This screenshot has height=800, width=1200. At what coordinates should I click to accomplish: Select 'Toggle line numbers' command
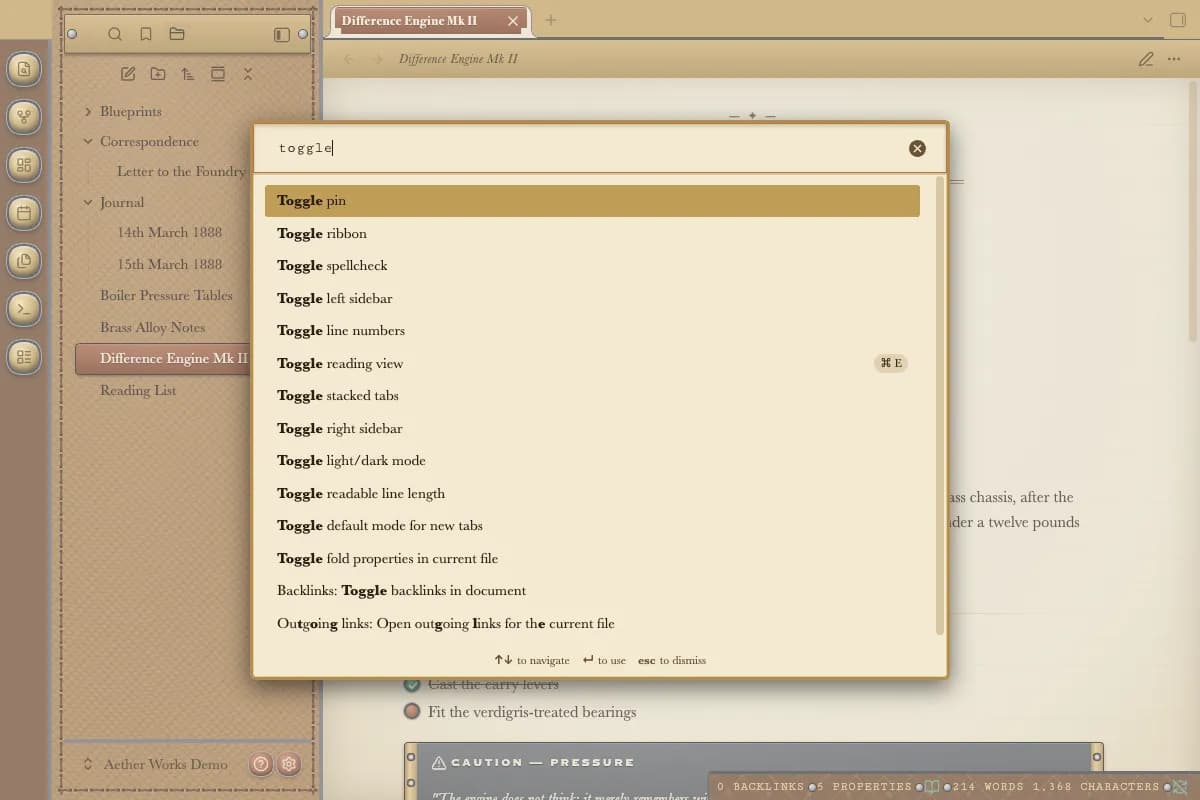click(x=592, y=331)
